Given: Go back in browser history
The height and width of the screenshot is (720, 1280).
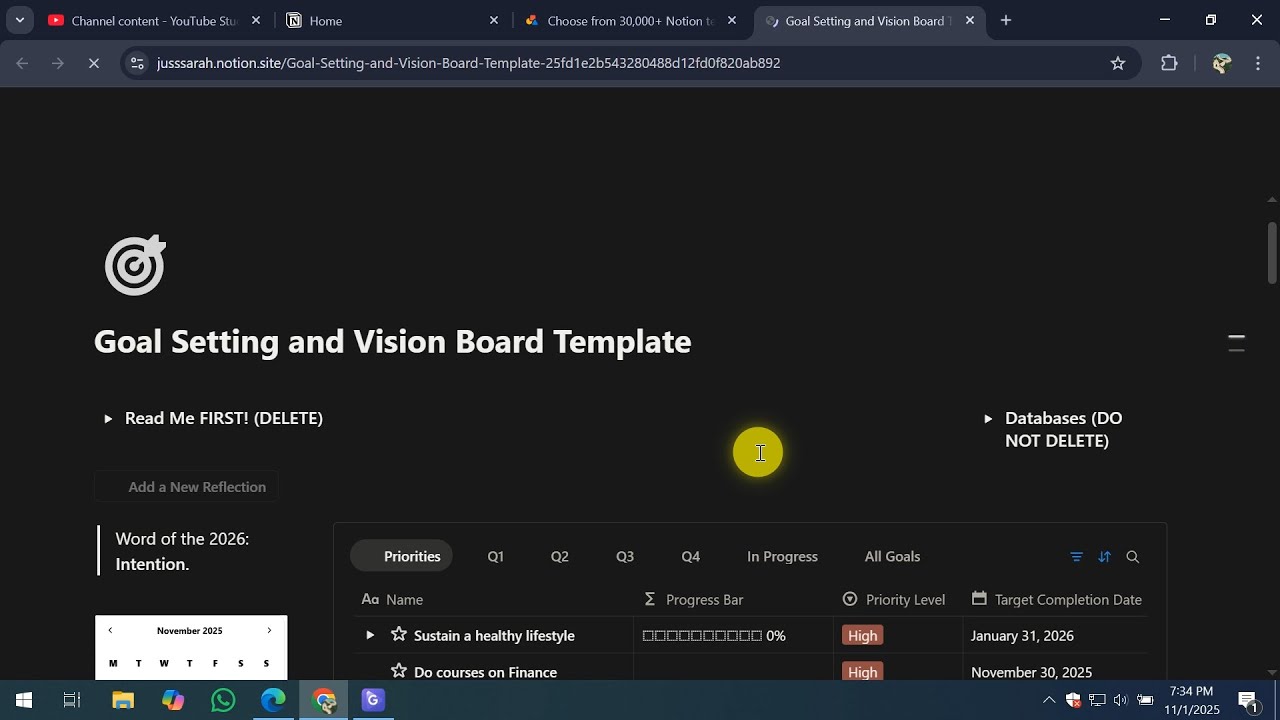Looking at the screenshot, I should coord(22,63).
